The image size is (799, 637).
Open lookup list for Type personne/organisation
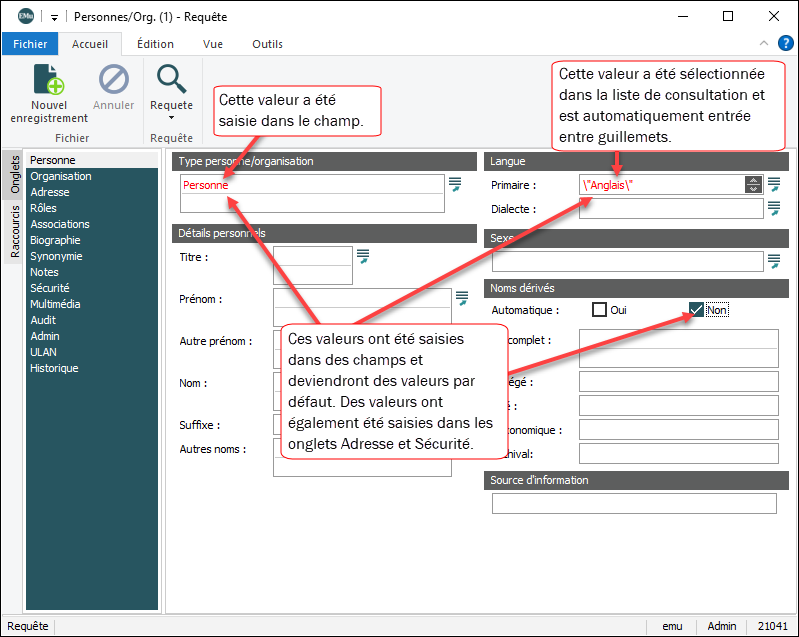(455, 183)
